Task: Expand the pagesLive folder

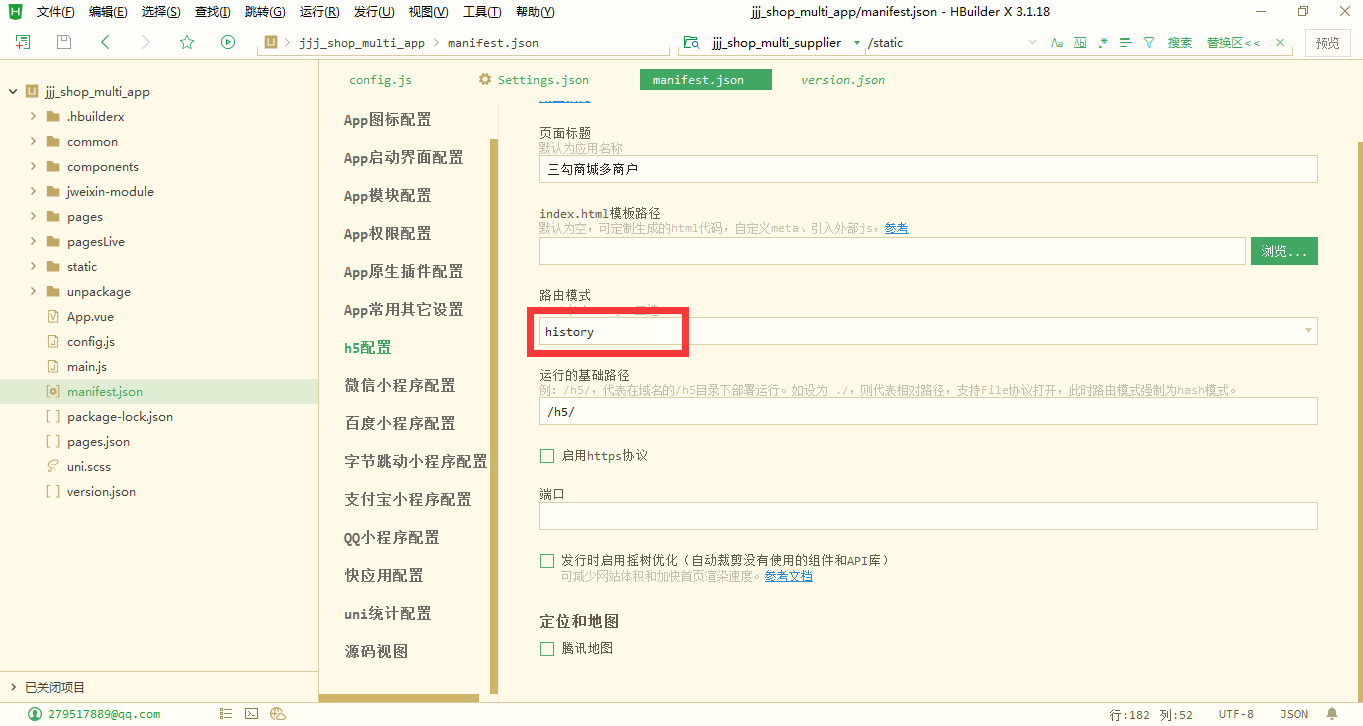Action: pos(33,242)
